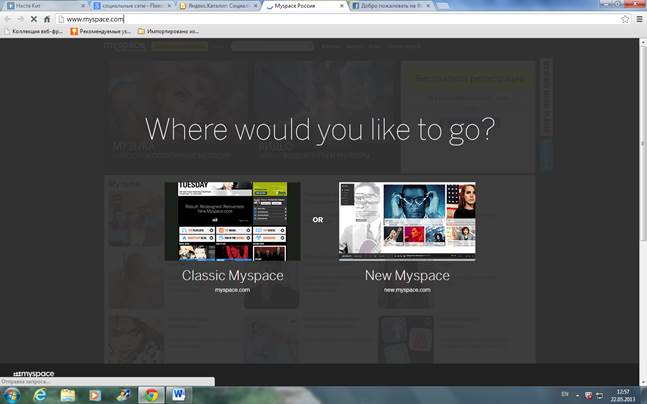This screenshot has width=647, height=404.
Task: Open the Импортировано из... bookmarks folder
Action: (x=168, y=31)
